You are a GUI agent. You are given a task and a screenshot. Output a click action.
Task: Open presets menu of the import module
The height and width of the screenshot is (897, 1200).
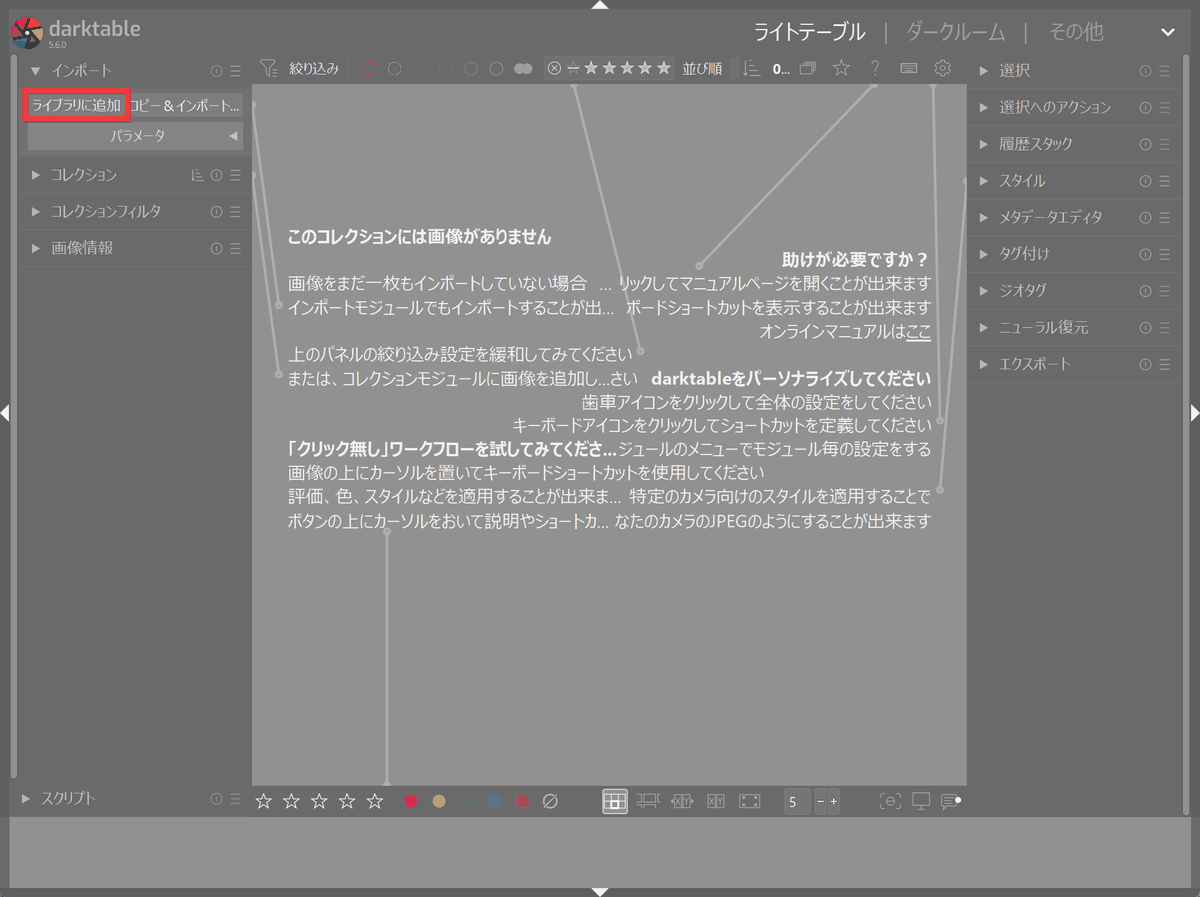click(235, 71)
